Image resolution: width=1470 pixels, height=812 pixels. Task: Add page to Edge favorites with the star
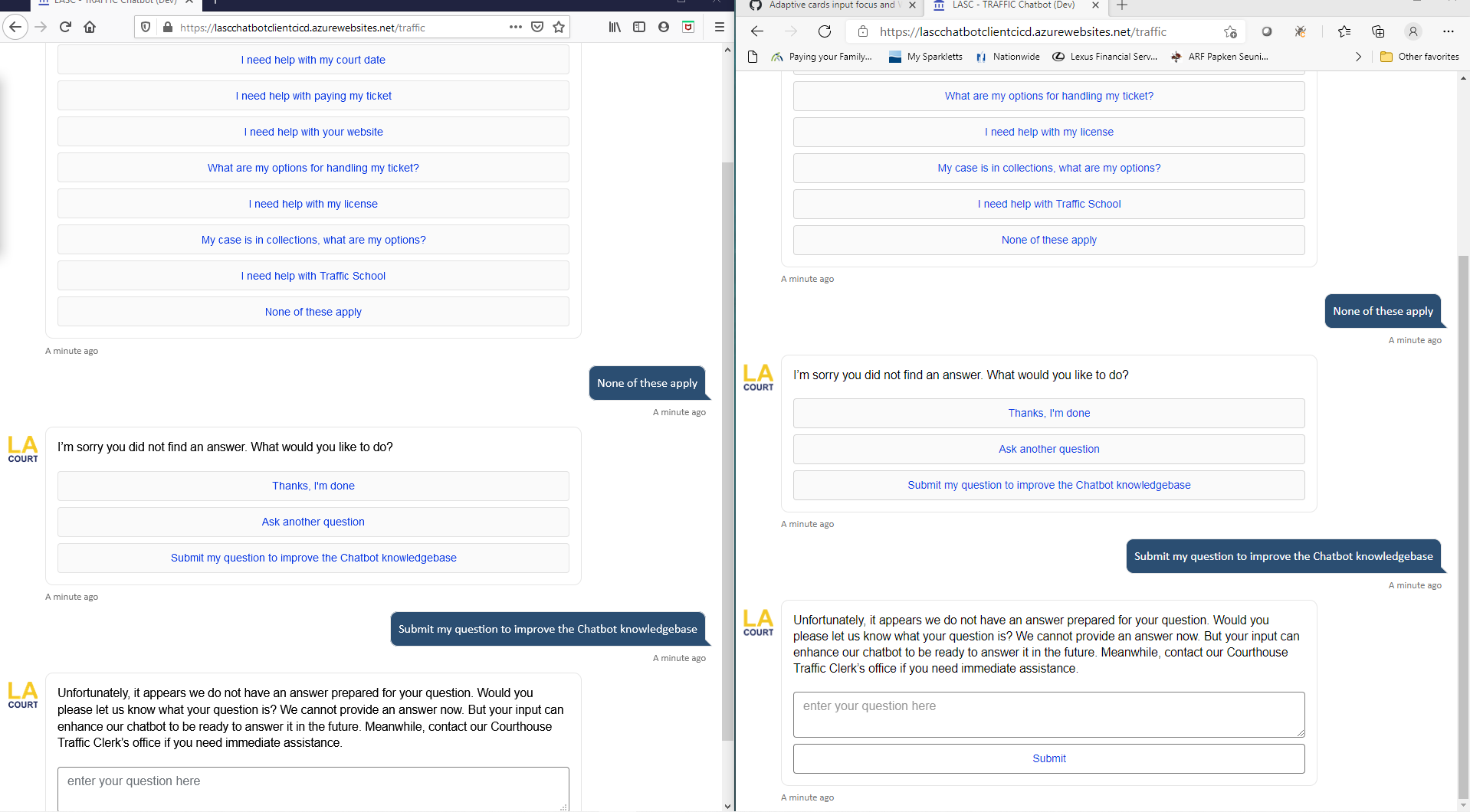point(1231,31)
